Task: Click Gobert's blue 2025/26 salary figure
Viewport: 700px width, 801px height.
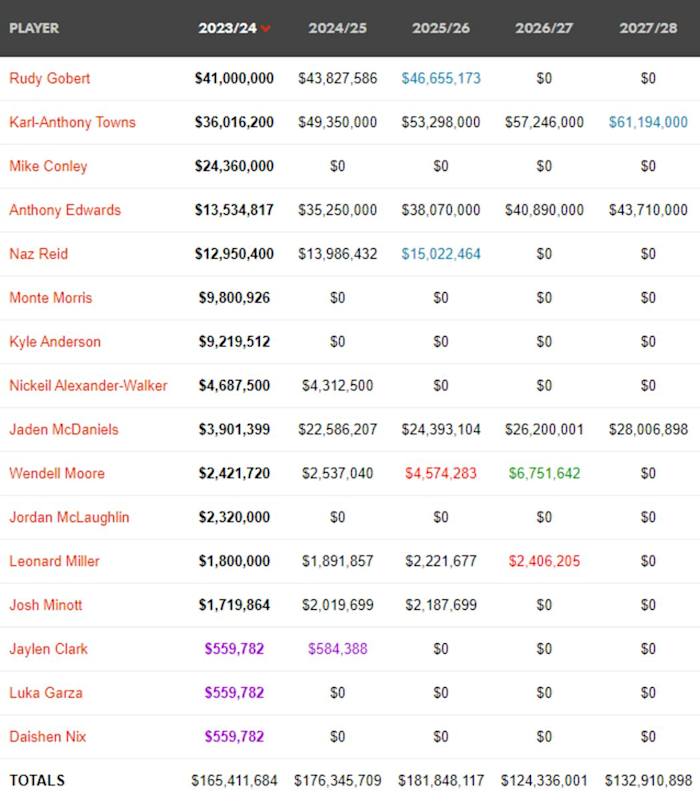Action: click(x=440, y=78)
